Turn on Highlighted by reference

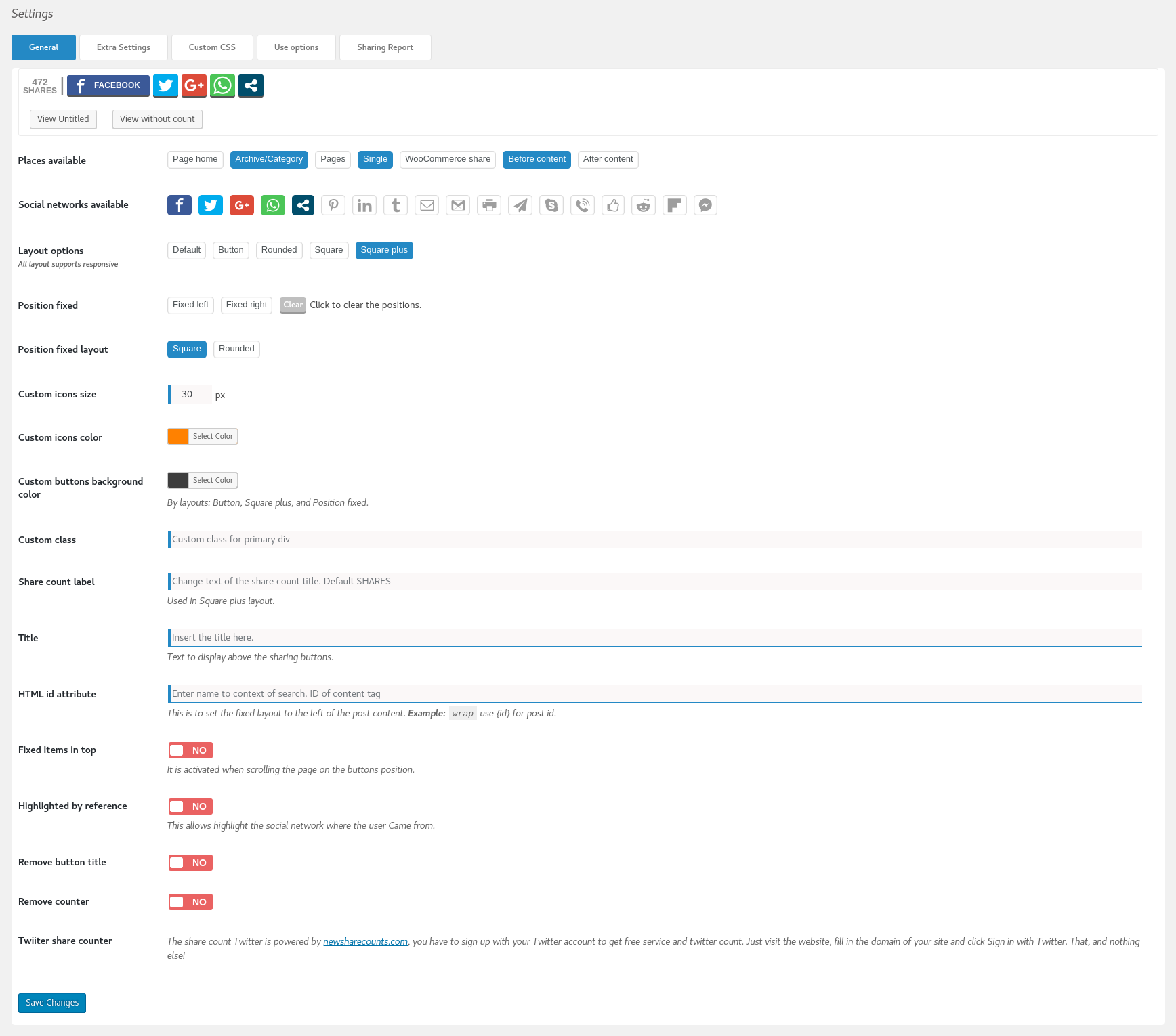click(190, 806)
